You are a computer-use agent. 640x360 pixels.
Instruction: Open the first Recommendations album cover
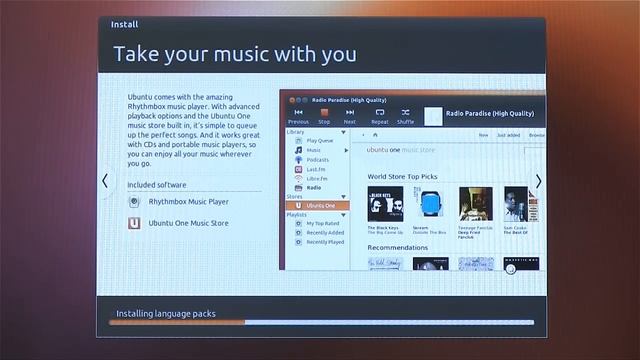tap(385, 264)
